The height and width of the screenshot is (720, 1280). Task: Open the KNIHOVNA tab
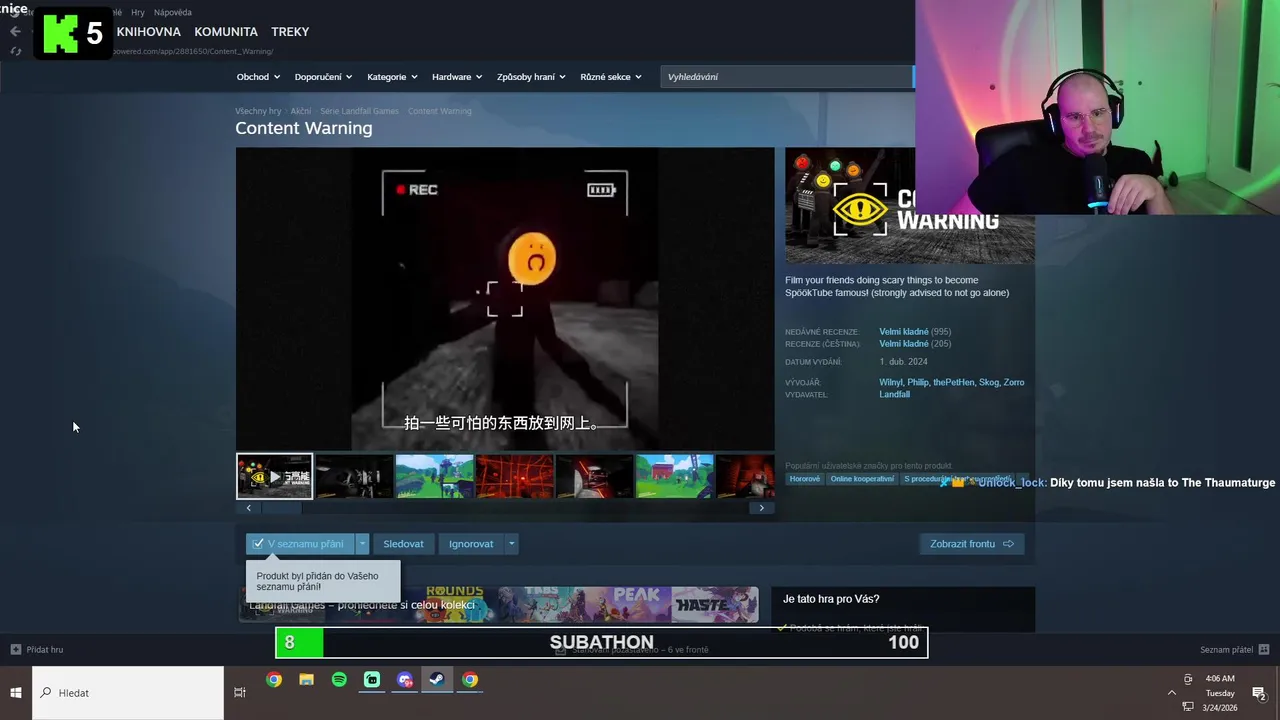click(x=148, y=32)
